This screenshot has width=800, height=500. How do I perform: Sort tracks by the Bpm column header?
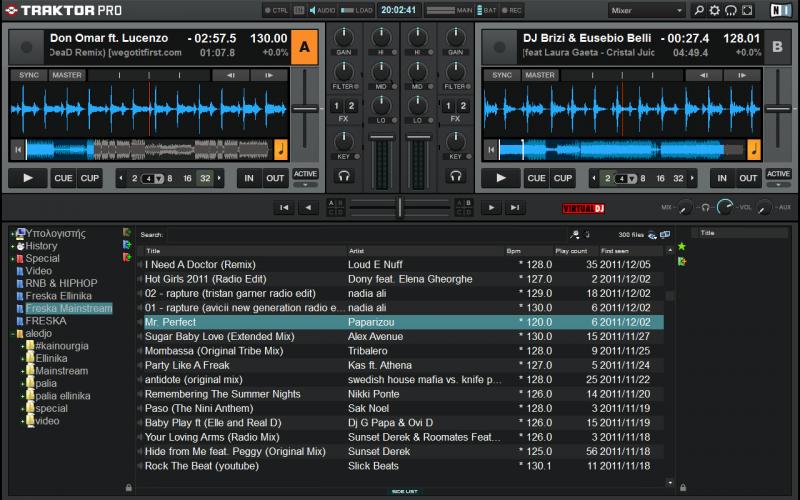[x=515, y=251]
